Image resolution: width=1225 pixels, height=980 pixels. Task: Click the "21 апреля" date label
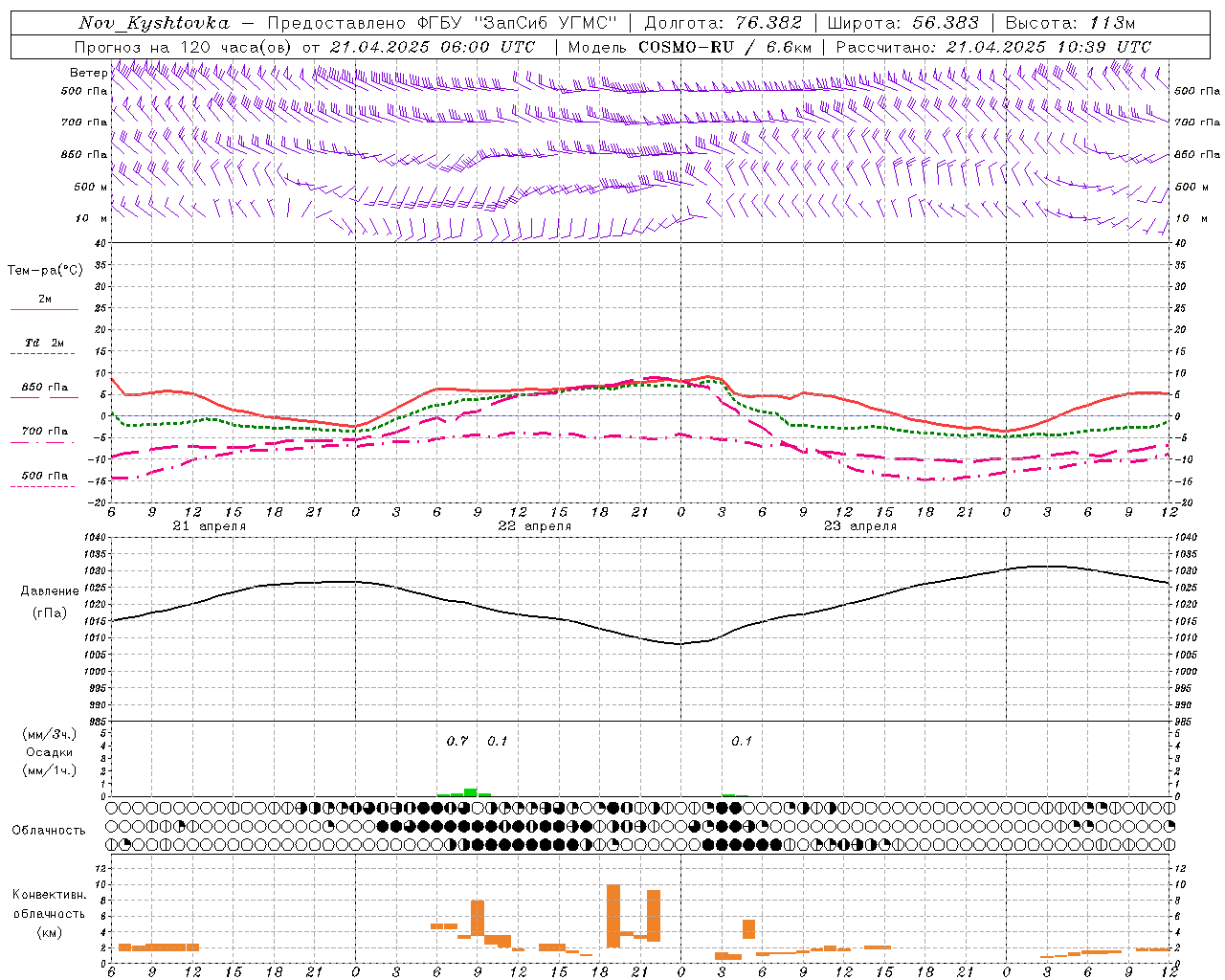click(209, 526)
